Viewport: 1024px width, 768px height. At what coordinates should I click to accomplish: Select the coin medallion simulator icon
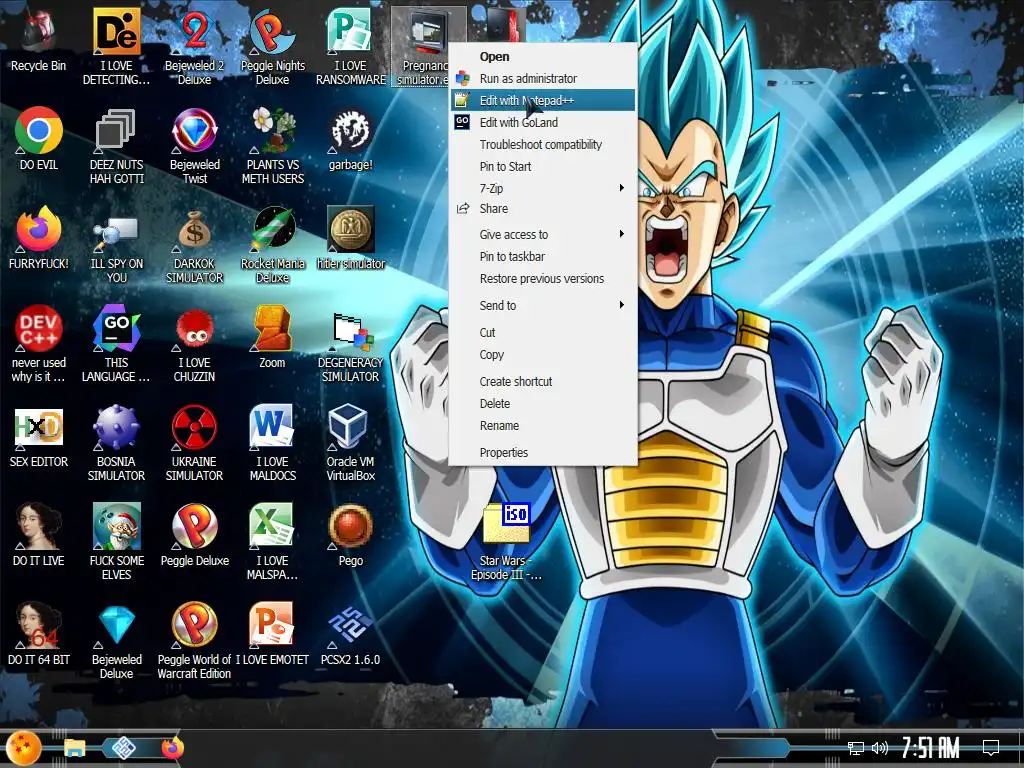[x=351, y=238]
